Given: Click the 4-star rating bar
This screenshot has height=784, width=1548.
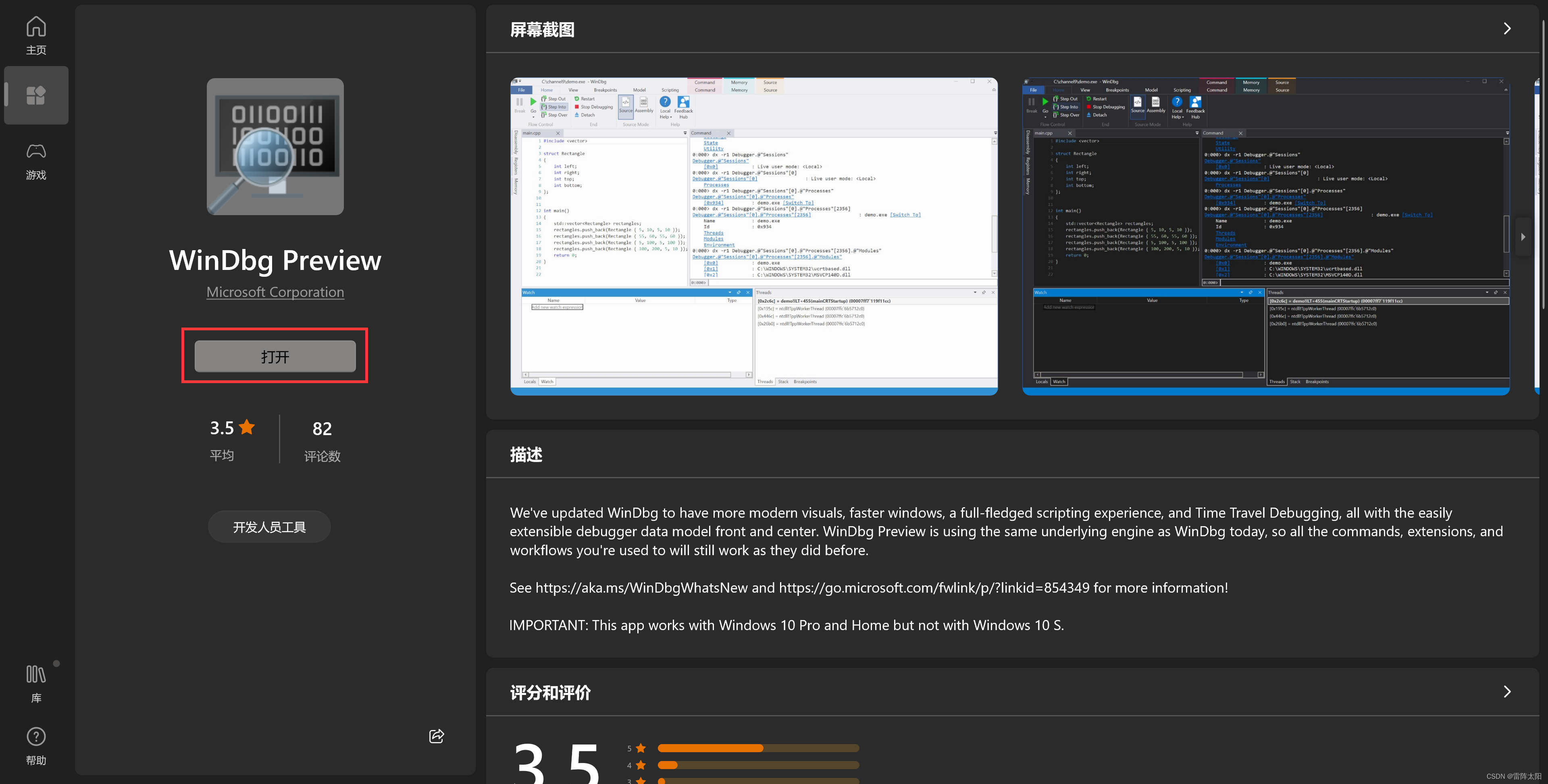Looking at the screenshot, I should [x=758, y=765].
